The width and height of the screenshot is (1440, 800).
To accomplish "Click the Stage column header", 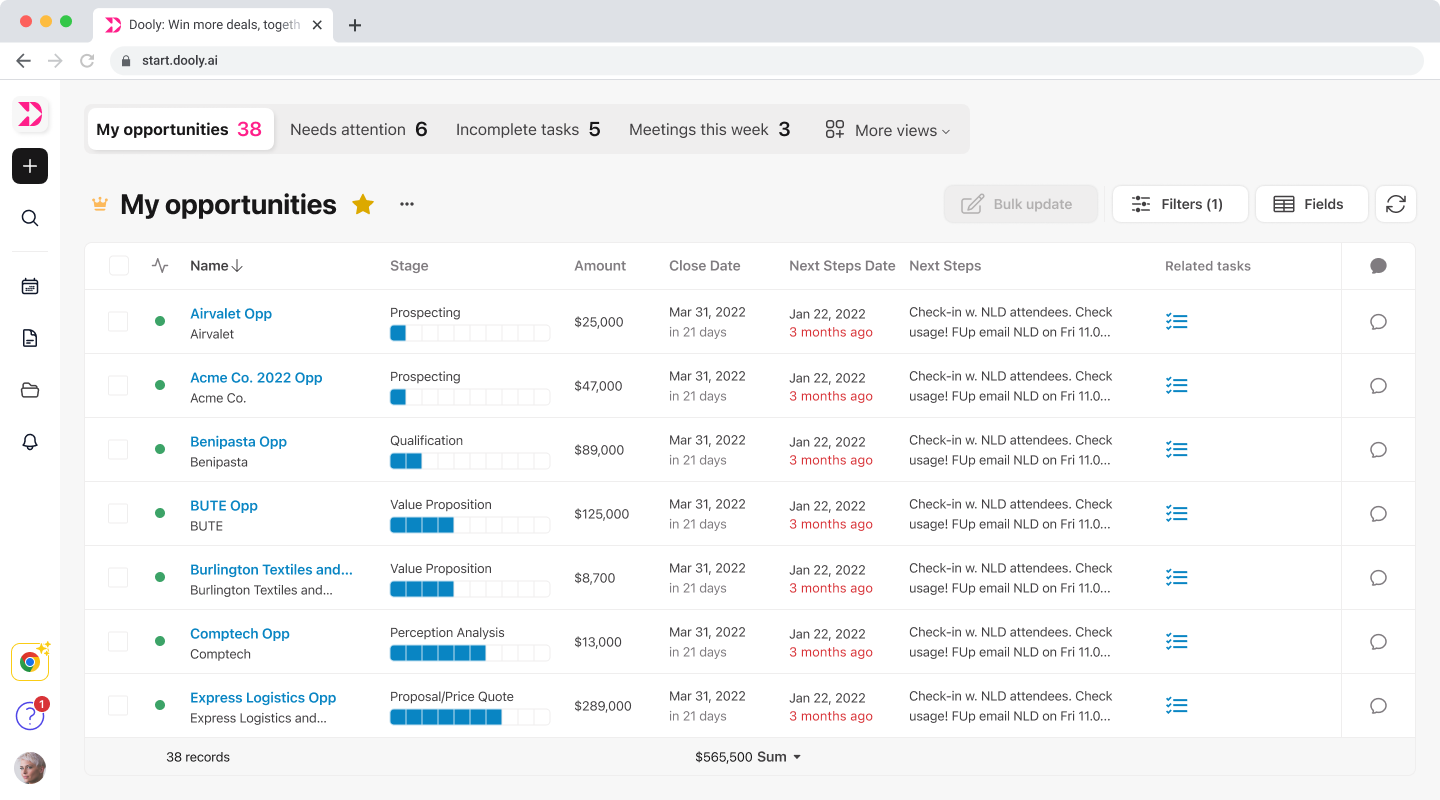I will (409, 266).
